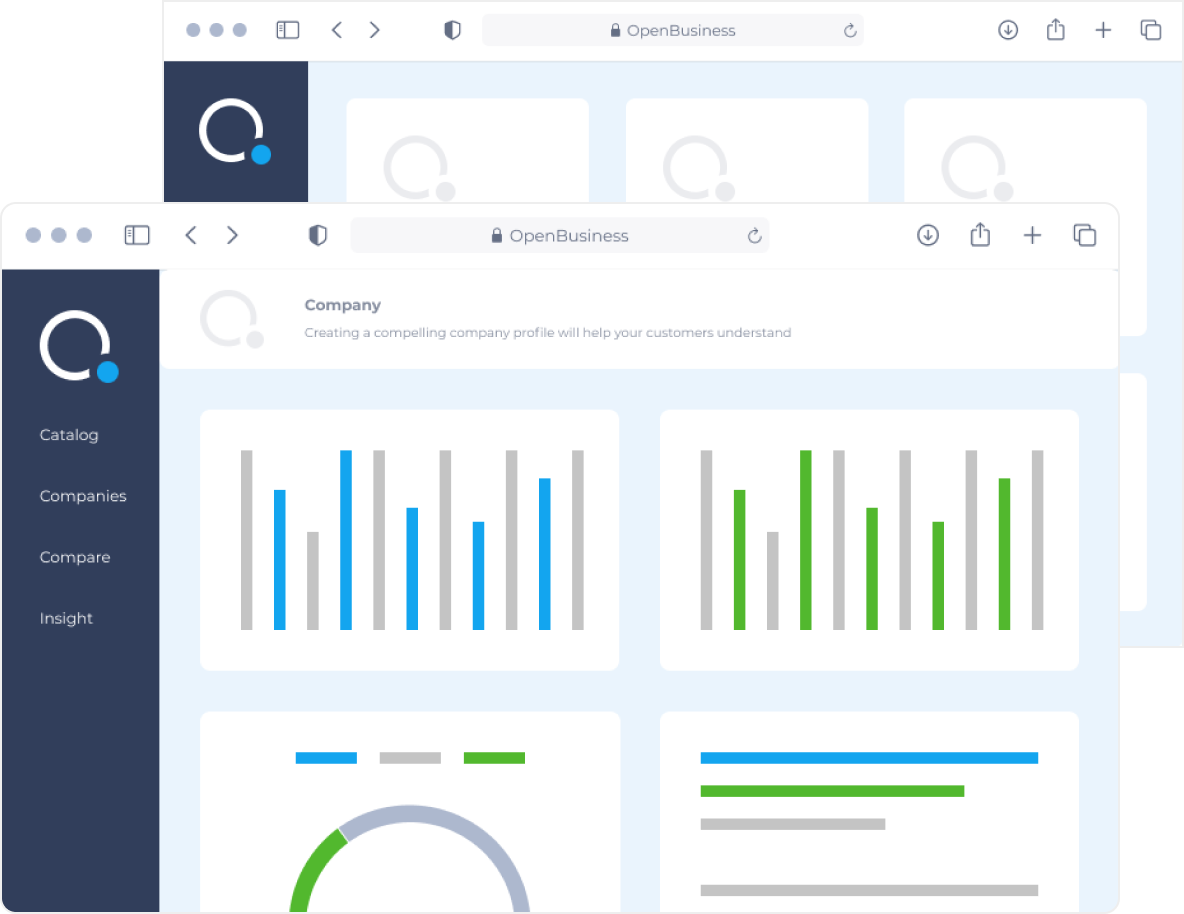This screenshot has height=914, width=1184.
Task: Click the OpenBusiness logo in front sidebar
Action: [x=79, y=346]
